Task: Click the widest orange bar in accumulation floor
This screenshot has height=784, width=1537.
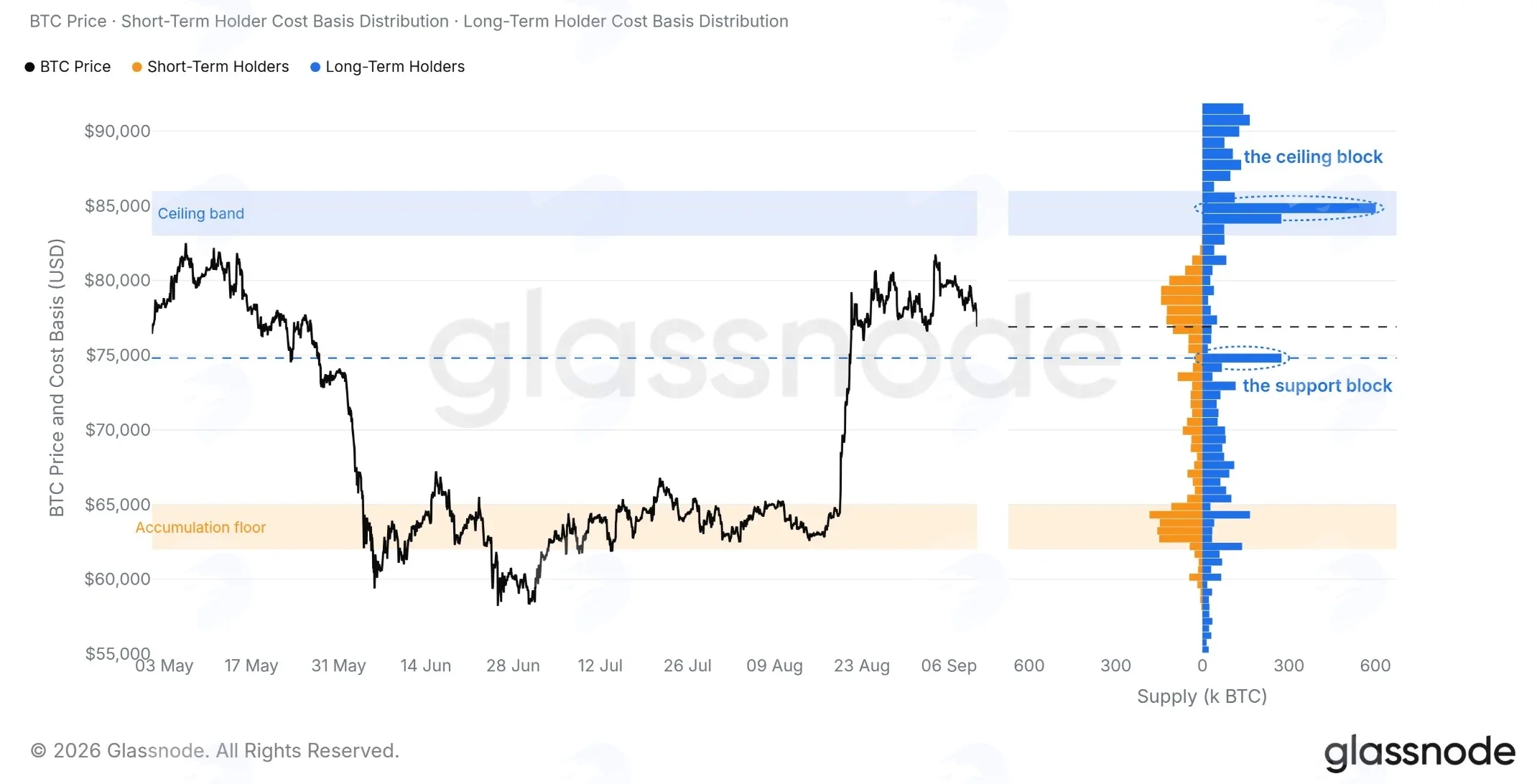Action: tap(1176, 515)
